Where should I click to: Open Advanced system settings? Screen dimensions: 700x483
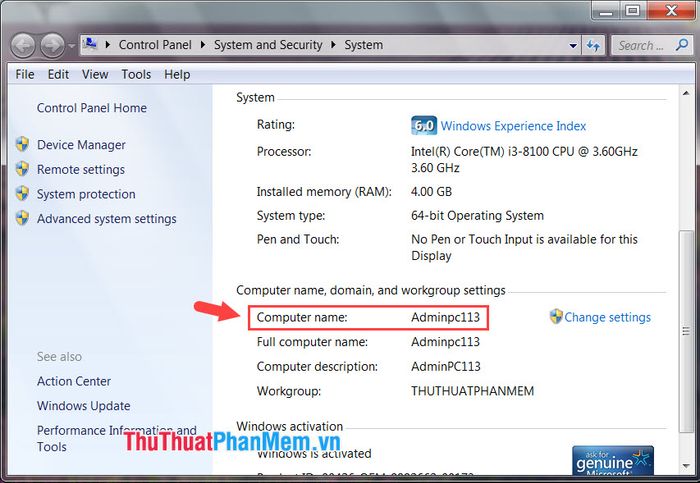pos(107,219)
